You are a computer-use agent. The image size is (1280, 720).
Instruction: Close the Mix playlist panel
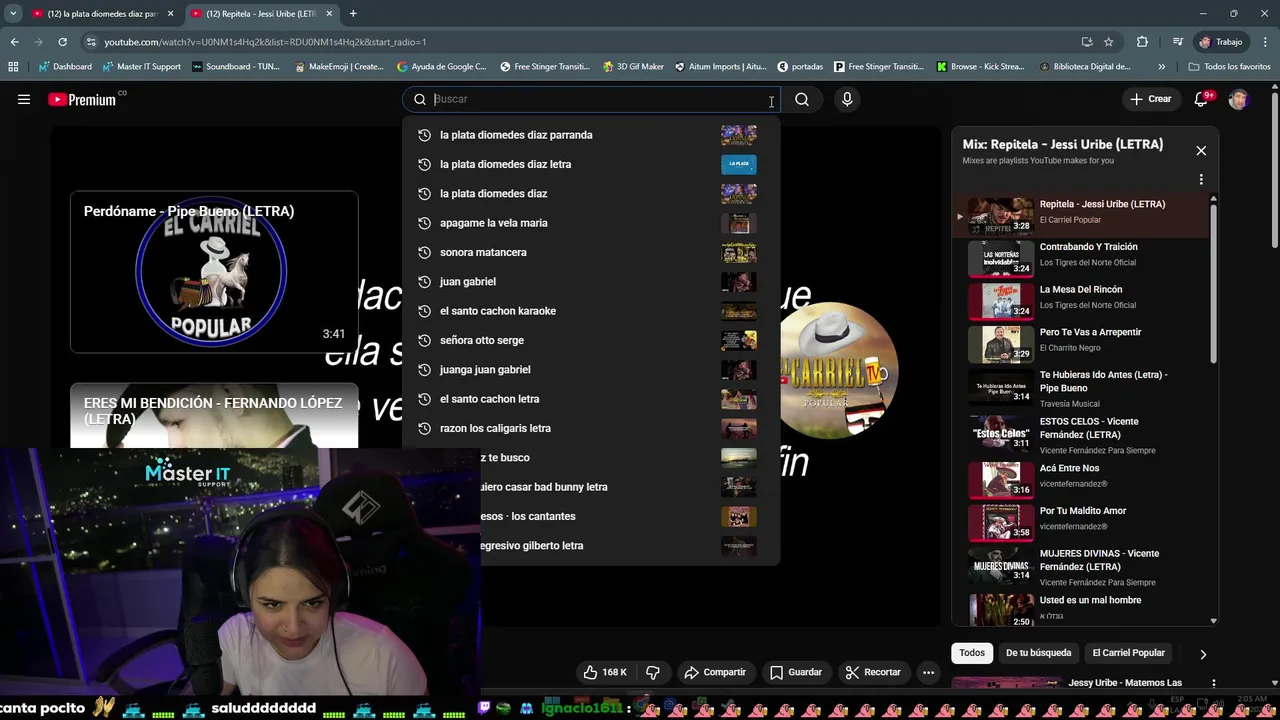click(x=1201, y=151)
